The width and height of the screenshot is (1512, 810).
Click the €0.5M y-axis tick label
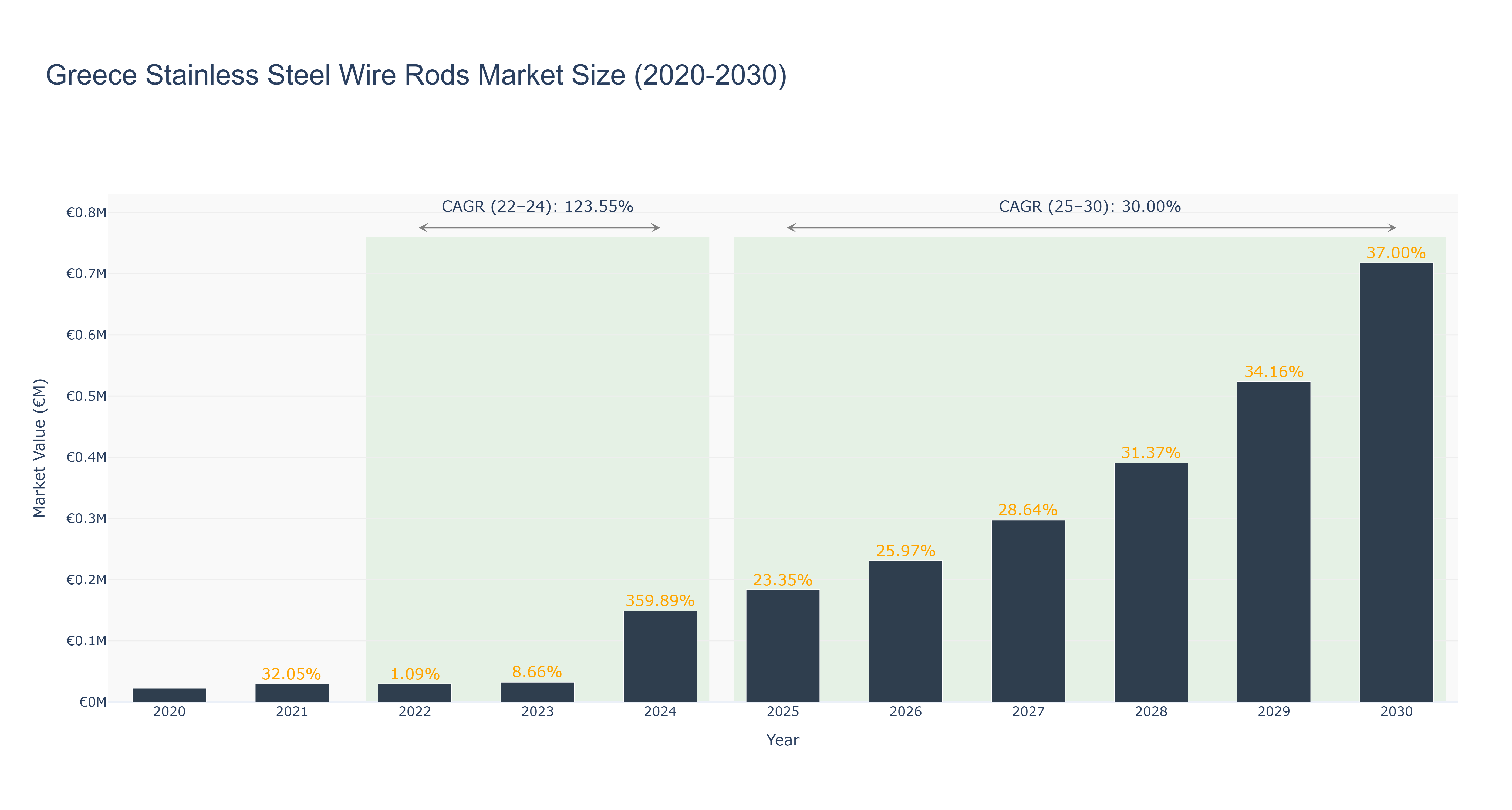click(x=86, y=396)
